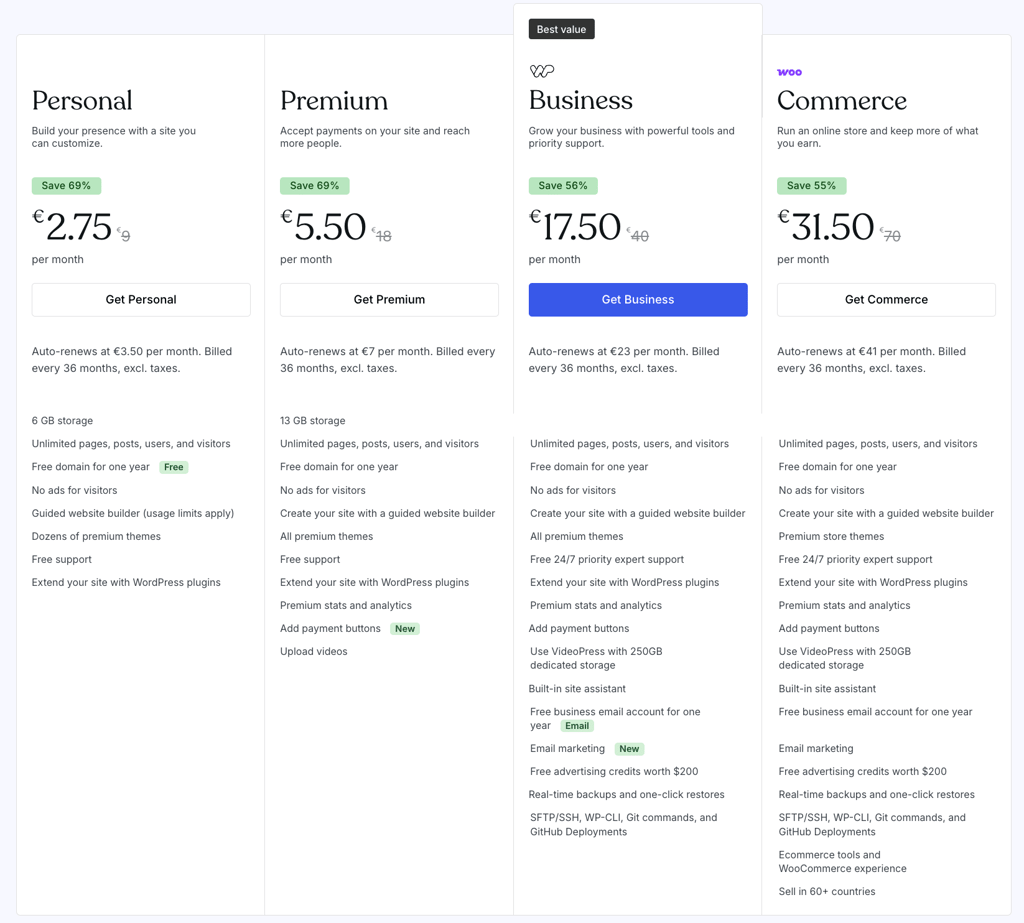The image size is (1024, 923).
Task: Click the €2.75 price
Action: (x=72, y=226)
